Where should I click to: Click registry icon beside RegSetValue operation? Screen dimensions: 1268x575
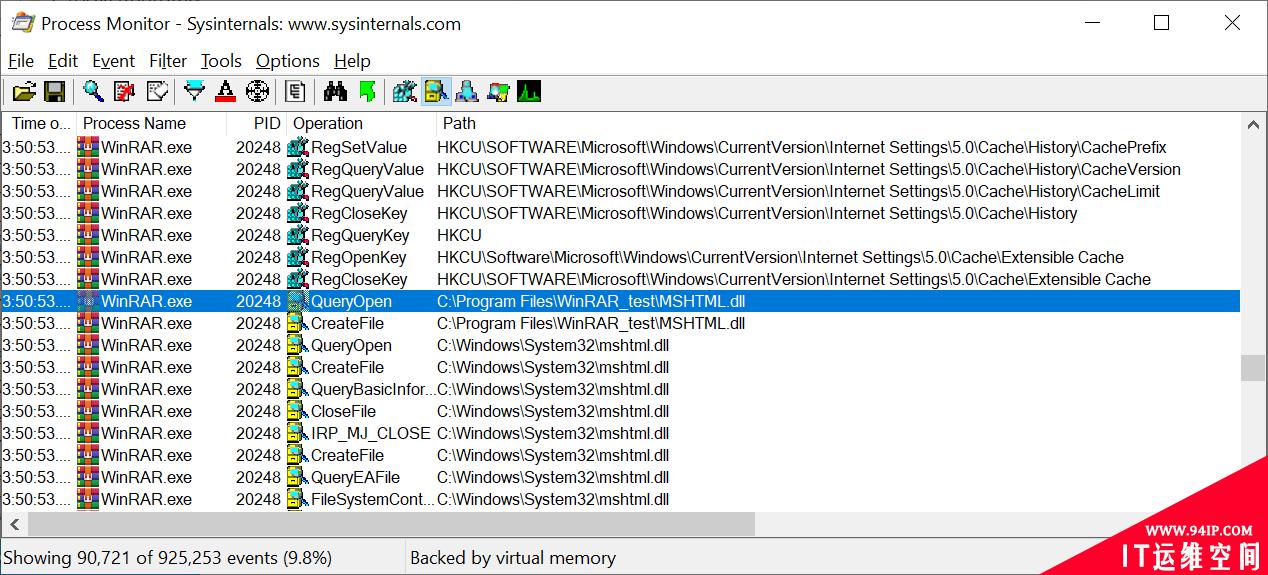click(x=298, y=147)
